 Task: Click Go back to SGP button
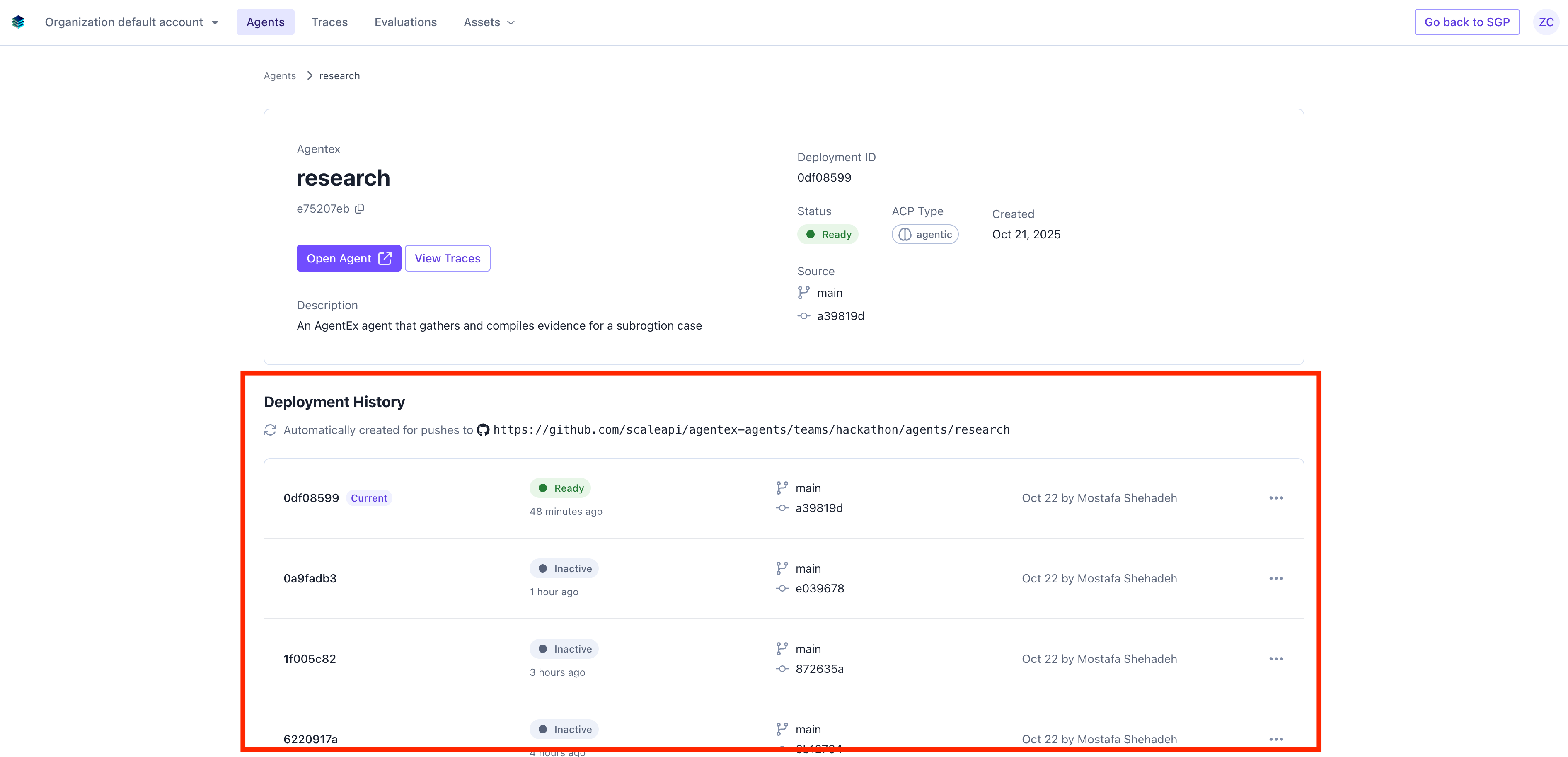[1466, 22]
